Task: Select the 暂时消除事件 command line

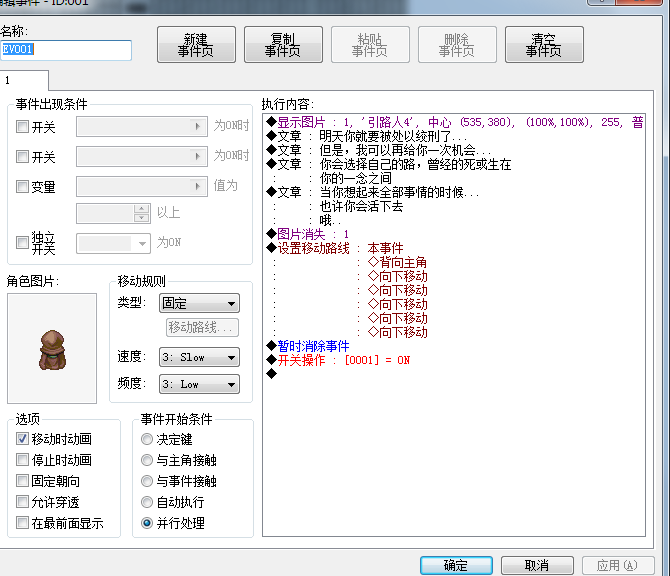Action: (308, 346)
